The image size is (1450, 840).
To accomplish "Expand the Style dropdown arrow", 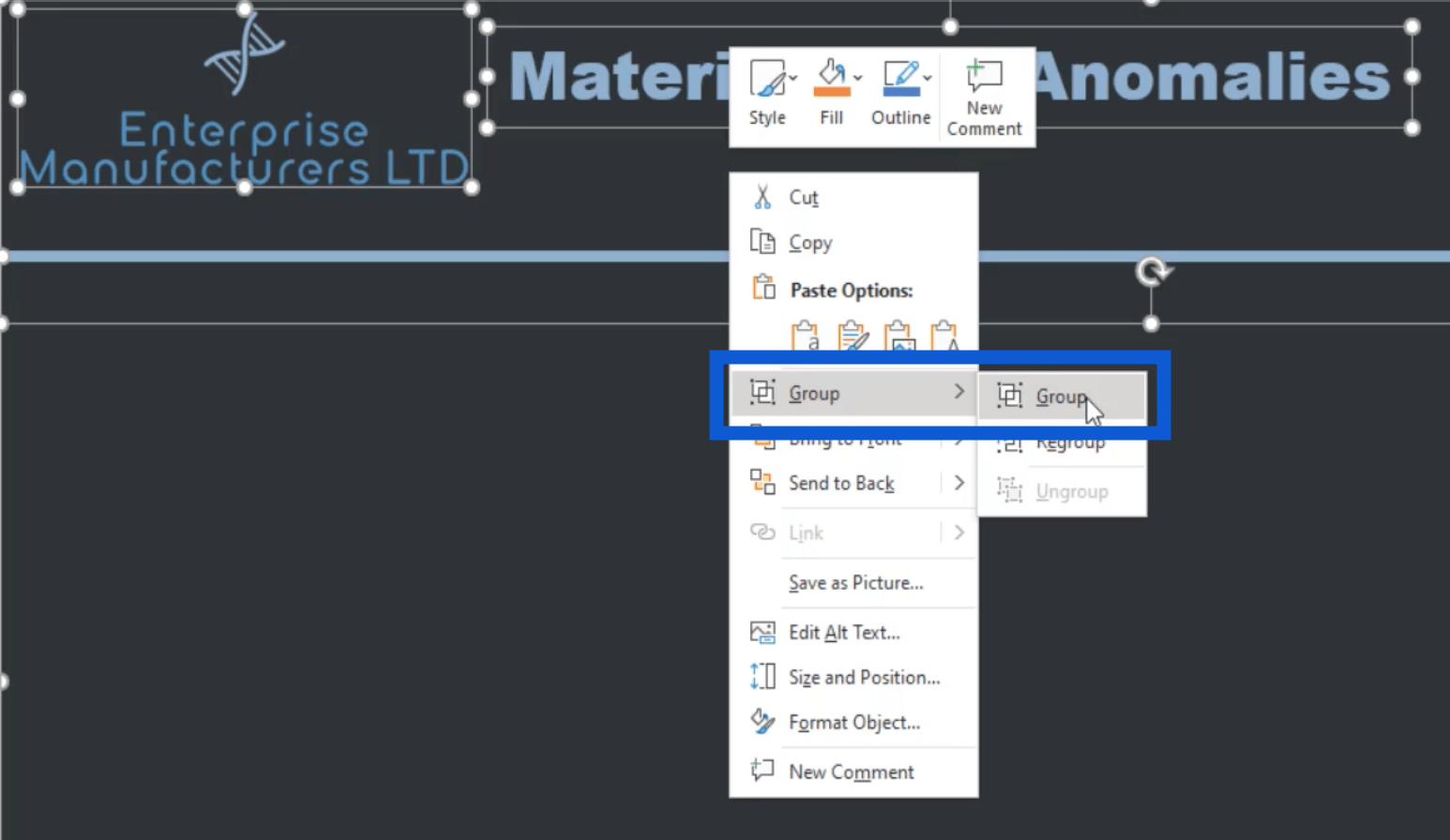I will point(793,79).
